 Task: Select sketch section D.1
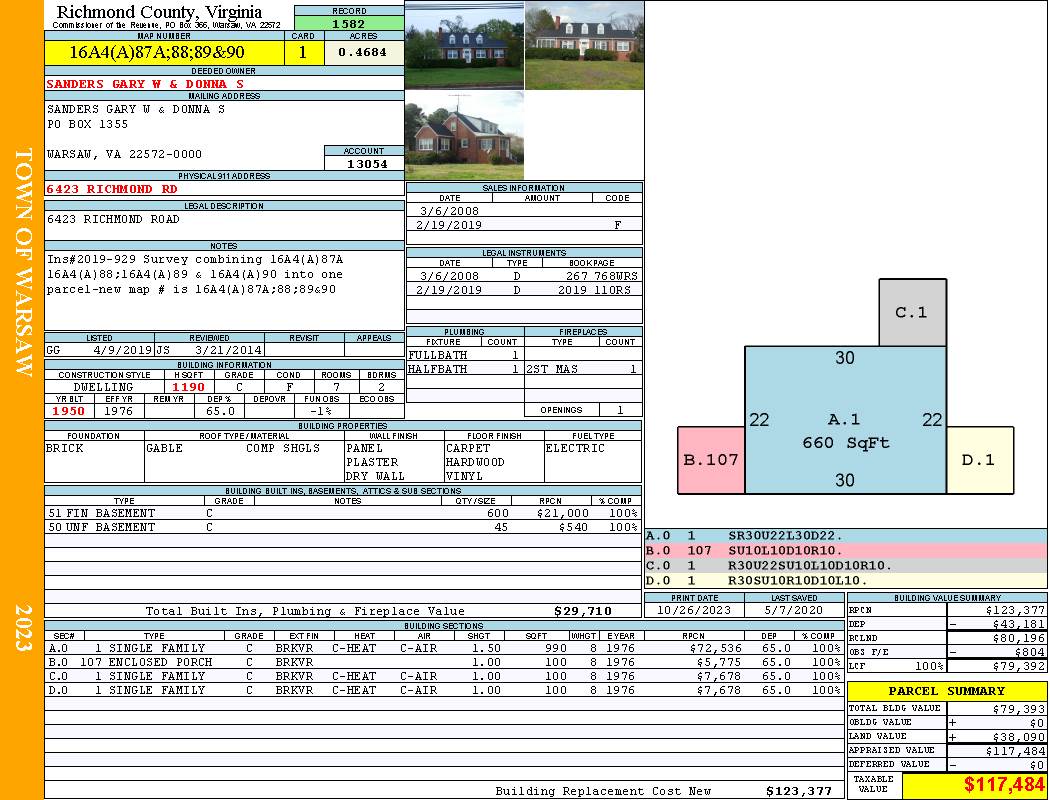click(980, 461)
